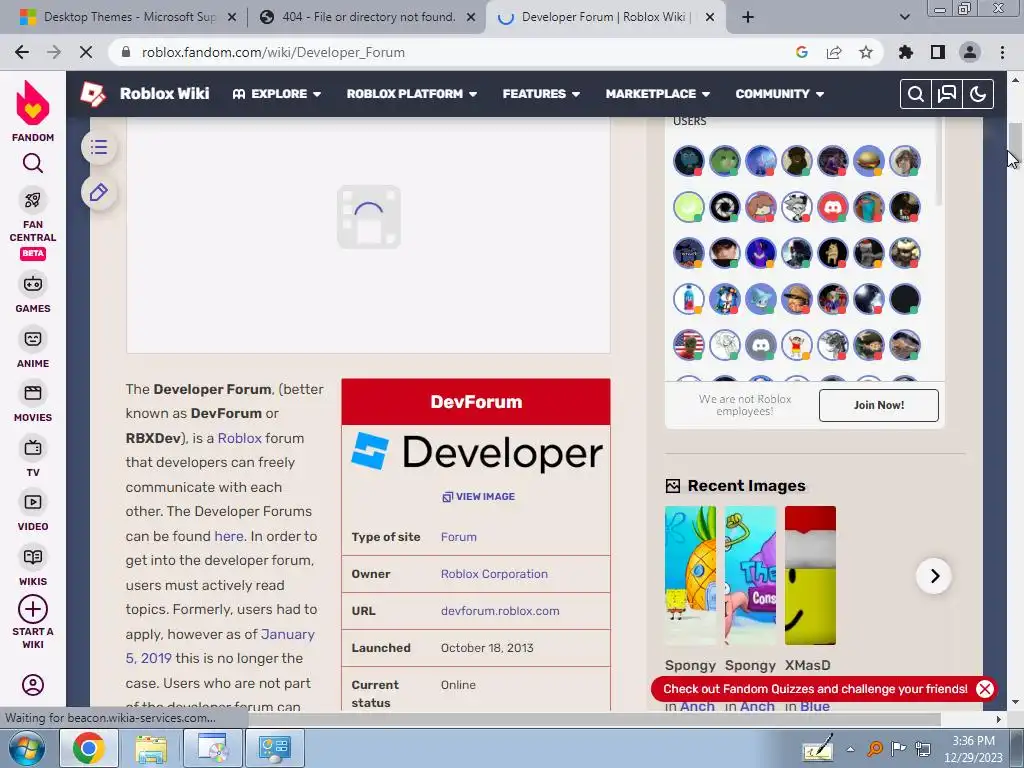Open table of contents list icon
This screenshot has width=1024, height=768.
point(99,148)
